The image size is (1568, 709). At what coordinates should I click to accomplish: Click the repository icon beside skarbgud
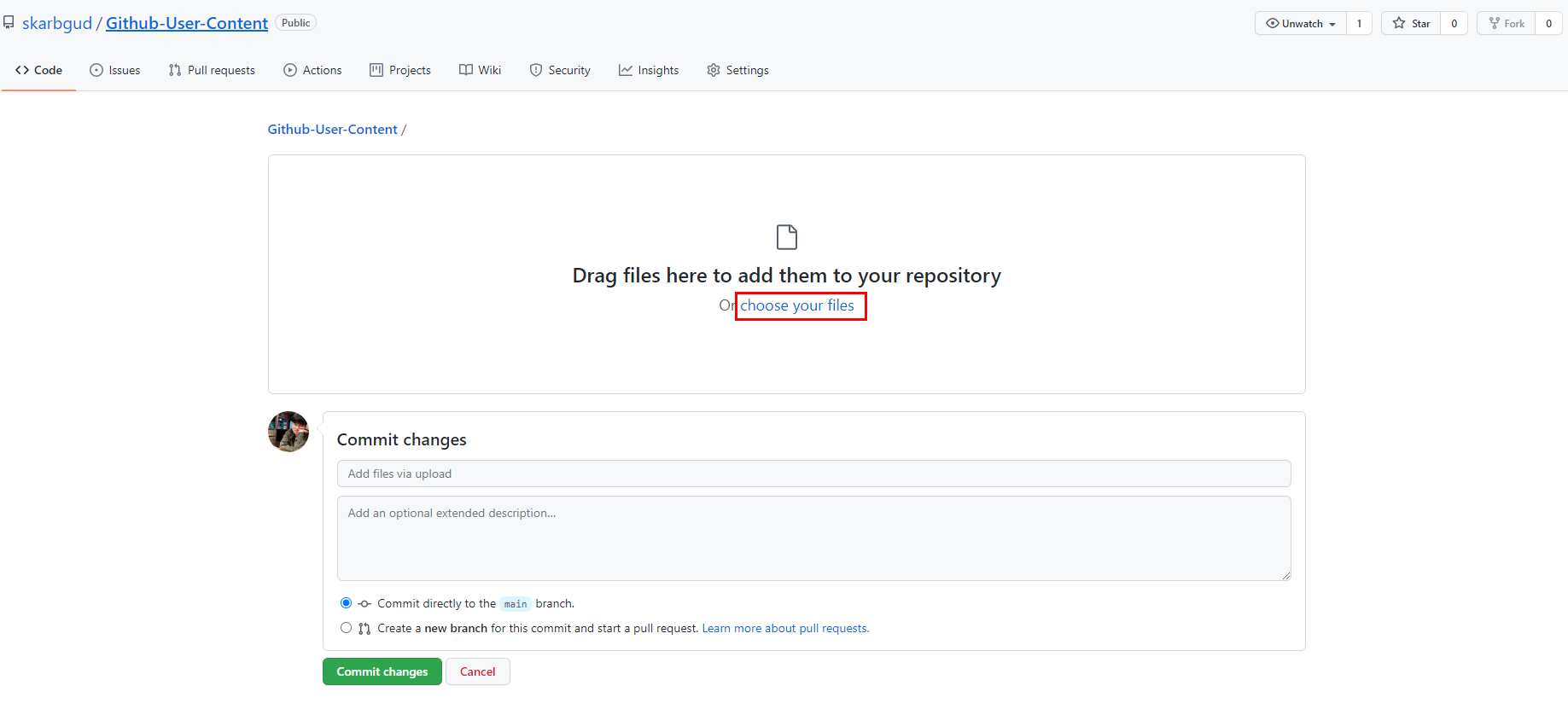coord(9,23)
